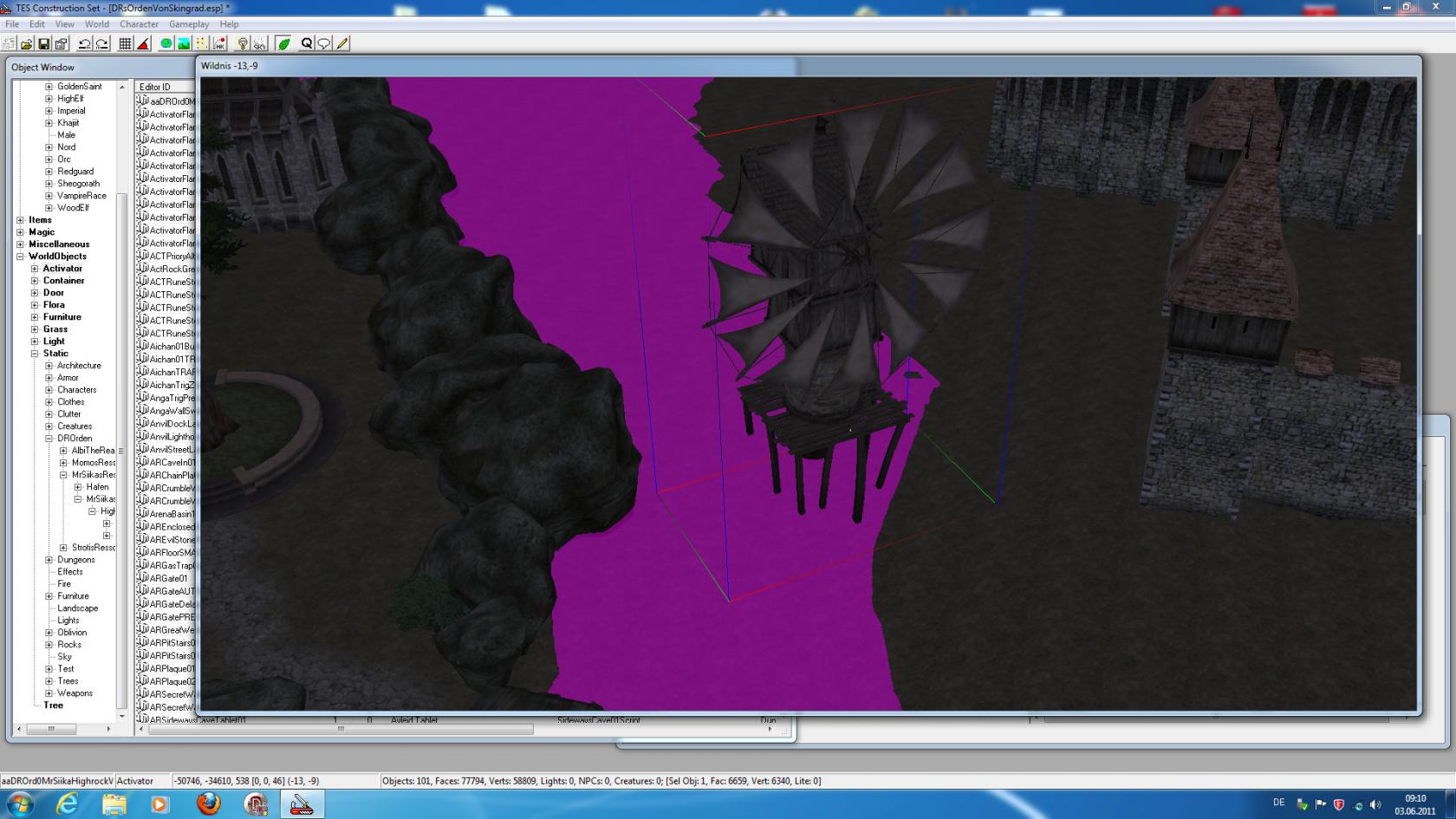
Task: Toggle the light bulb brightness button
Action: click(243, 43)
